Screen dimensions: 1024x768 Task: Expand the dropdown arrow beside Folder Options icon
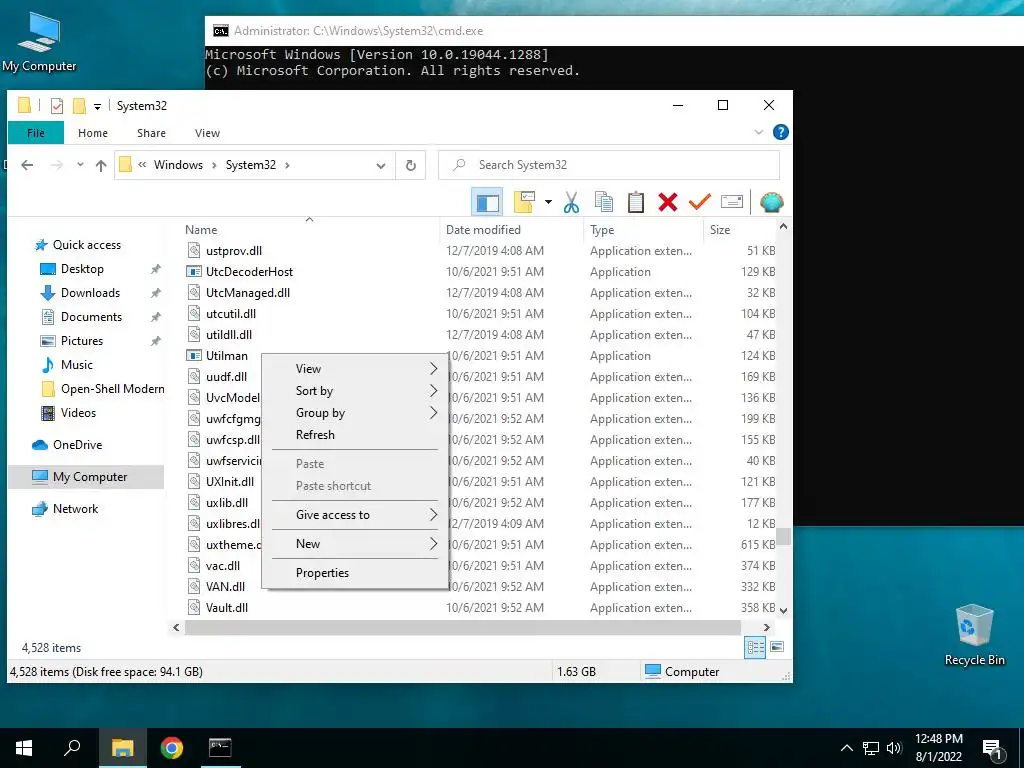[x=548, y=202]
